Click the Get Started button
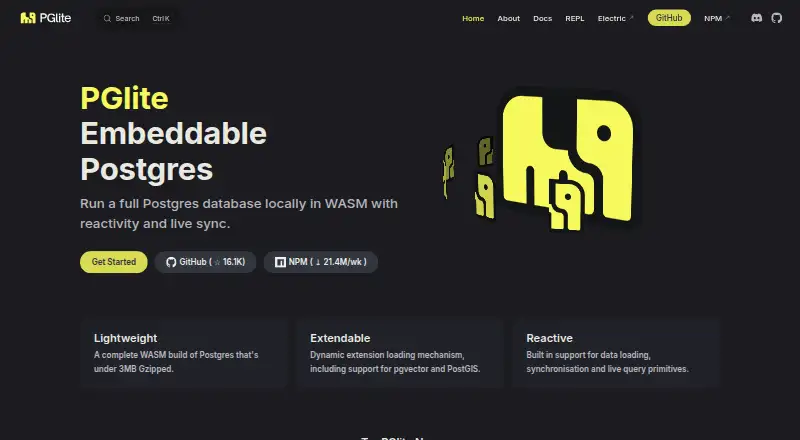800x440 pixels. tap(114, 262)
